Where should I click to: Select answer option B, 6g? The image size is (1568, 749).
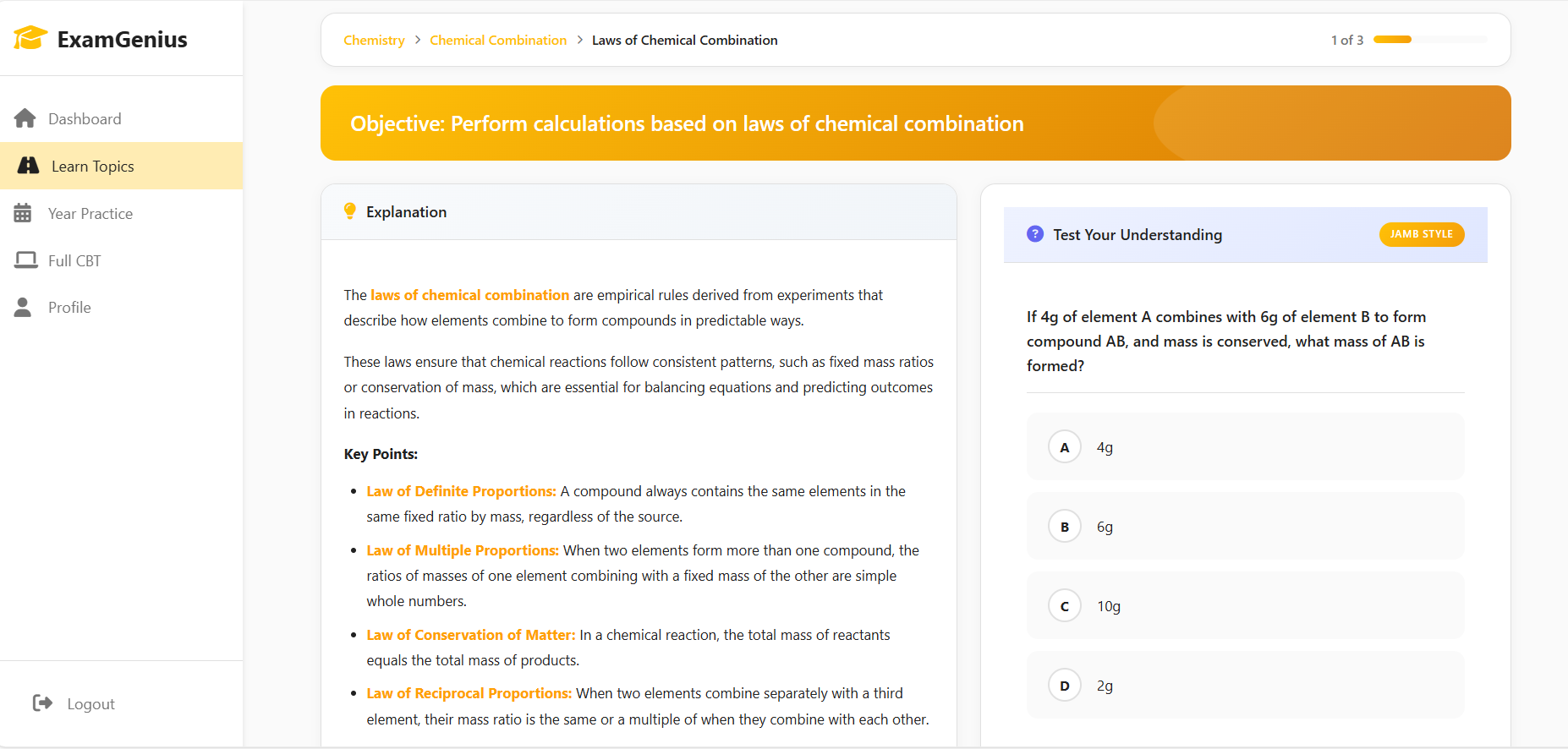[1245, 526]
